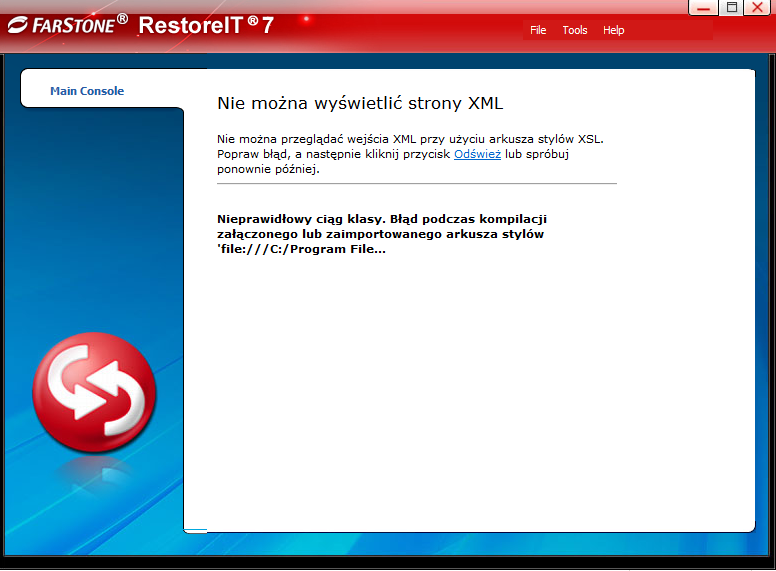The width and height of the screenshot is (776, 571).
Task: Click the red RestoreIT arrows logo
Action: [x=94, y=392]
